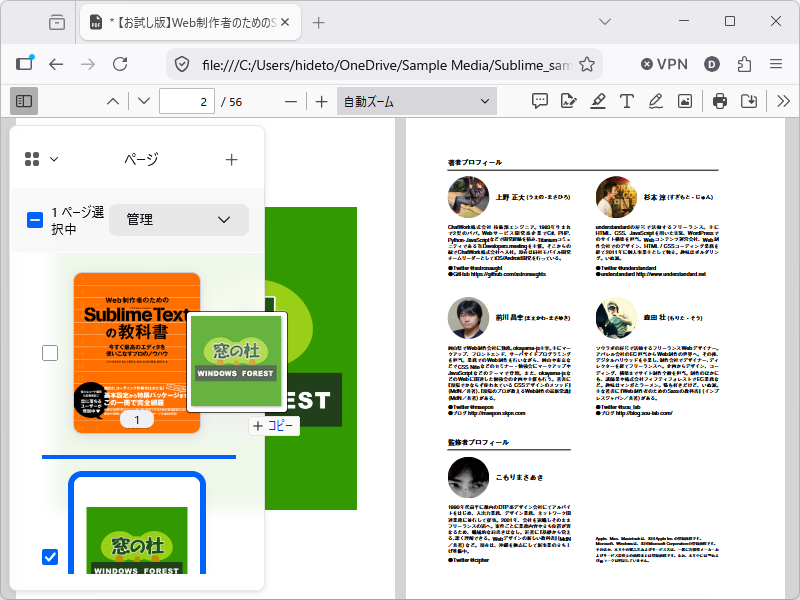Click the 1 ページ選択中 label
This screenshot has height=600, width=800.
77,220
